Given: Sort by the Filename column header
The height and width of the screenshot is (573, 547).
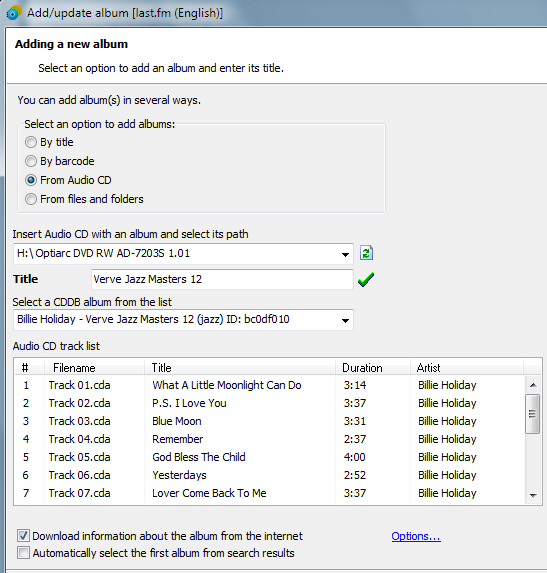Looking at the screenshot, I should pos(94,367).
